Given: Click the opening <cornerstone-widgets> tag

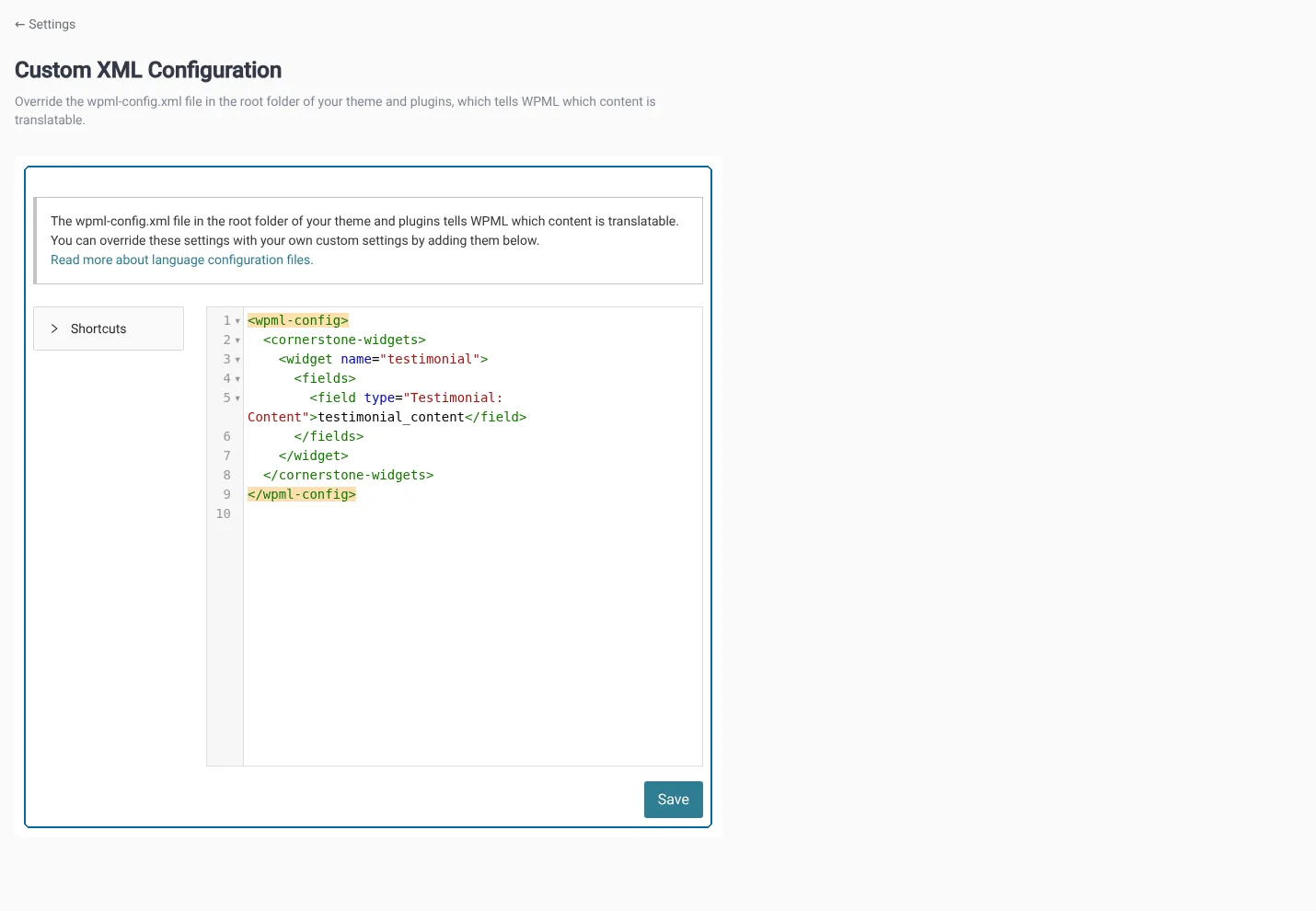Looking at the screenshot, I should (x=345, y=340).
